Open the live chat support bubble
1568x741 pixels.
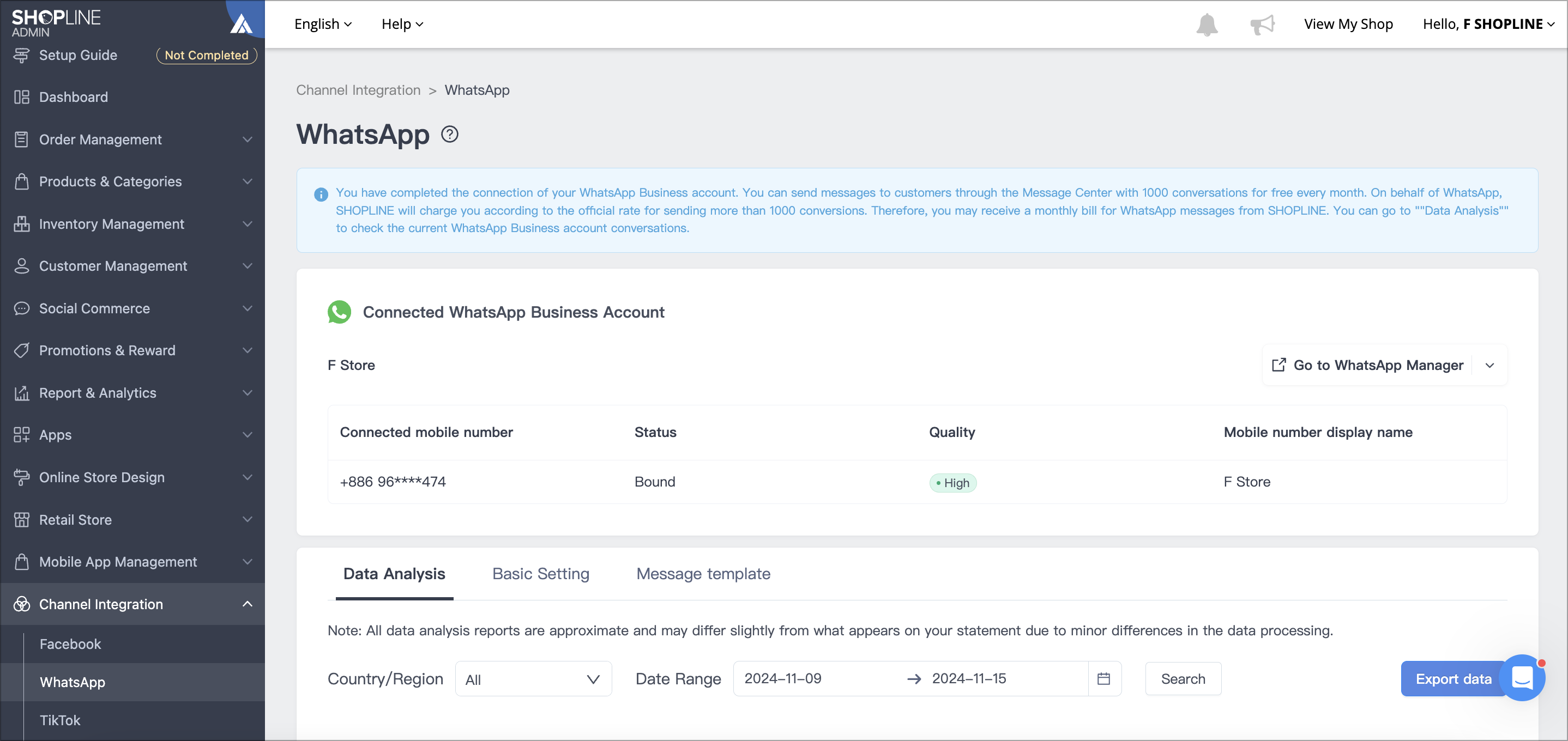(x=1522, y=678)
